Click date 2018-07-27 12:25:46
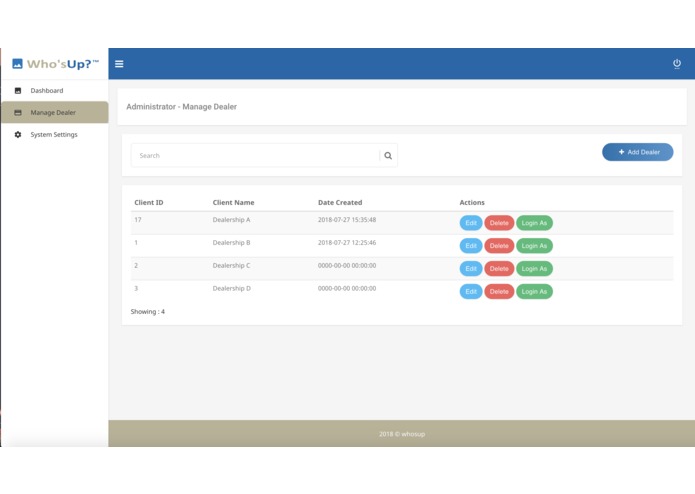Screen dimensions: 695x494 347,243
